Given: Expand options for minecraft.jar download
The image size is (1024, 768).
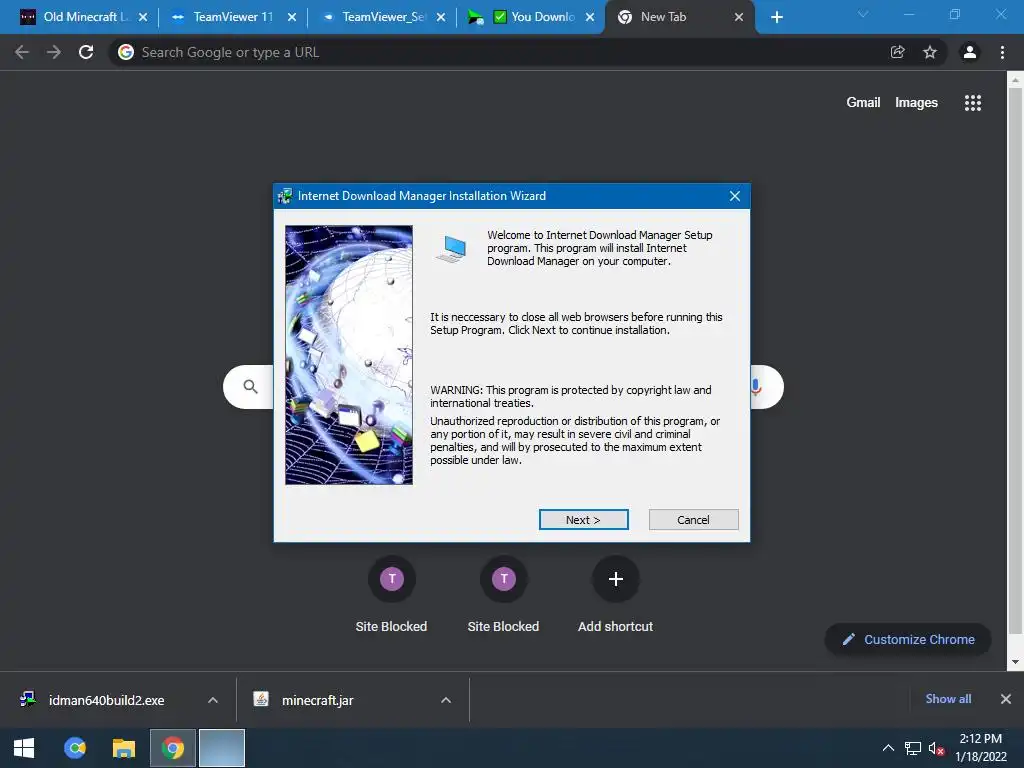Looking at the screenshot, I should click(446, 700).
